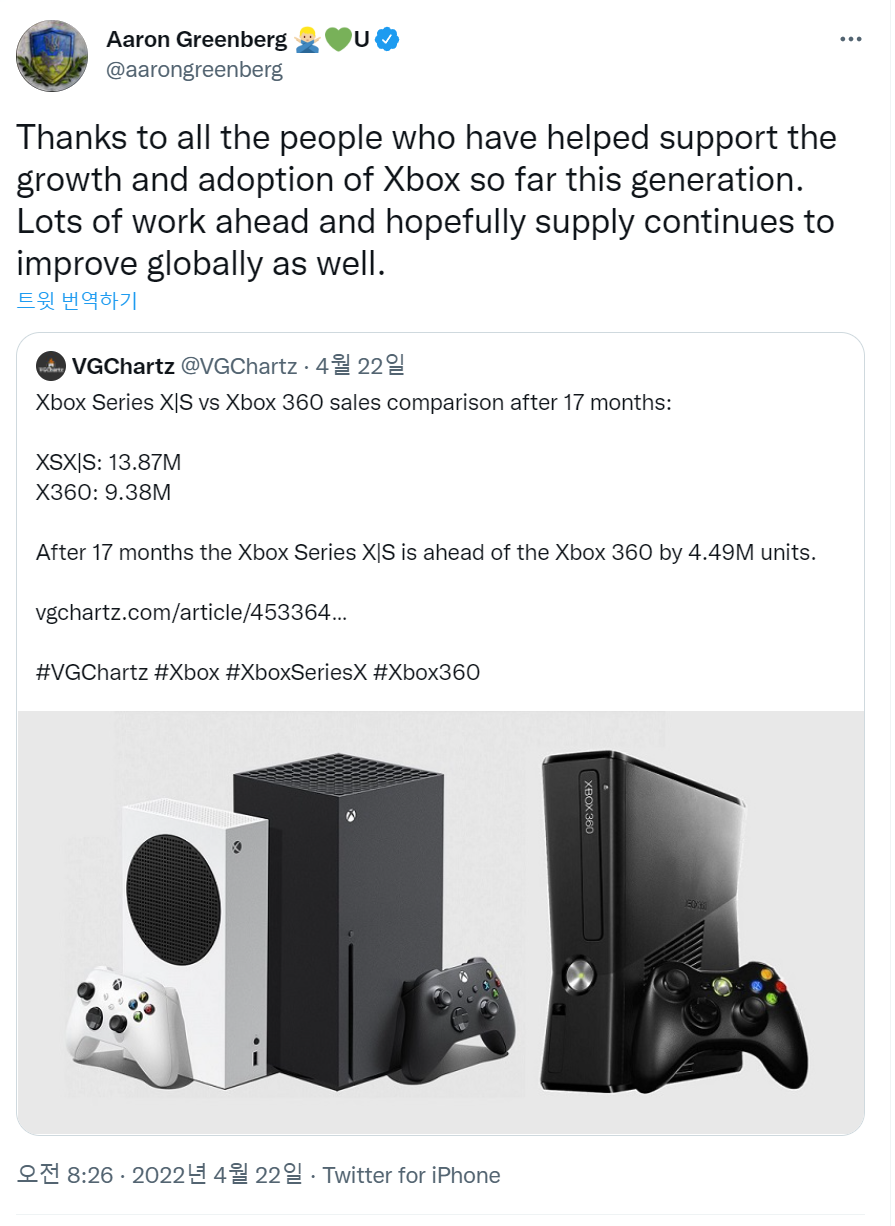Screen dimensions: 895x1226
Task: Click 트윗 번역하기 to translate the tweet
Action: point(77,300)
